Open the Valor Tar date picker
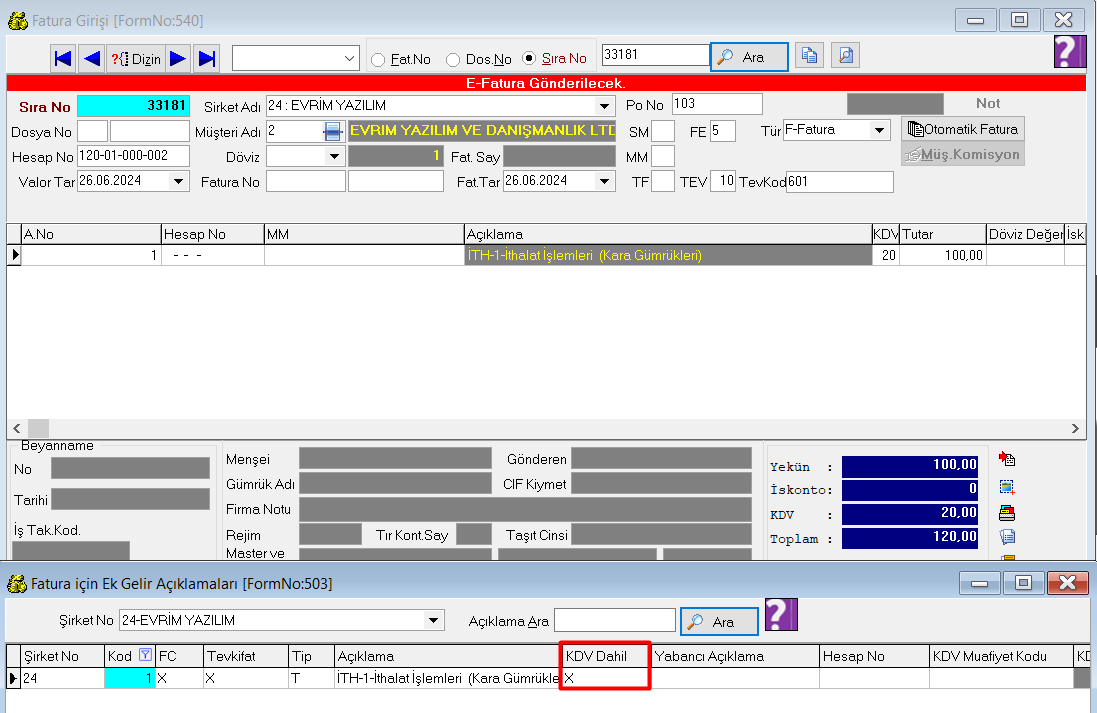 pyautogui.click(x=178, y=181)
